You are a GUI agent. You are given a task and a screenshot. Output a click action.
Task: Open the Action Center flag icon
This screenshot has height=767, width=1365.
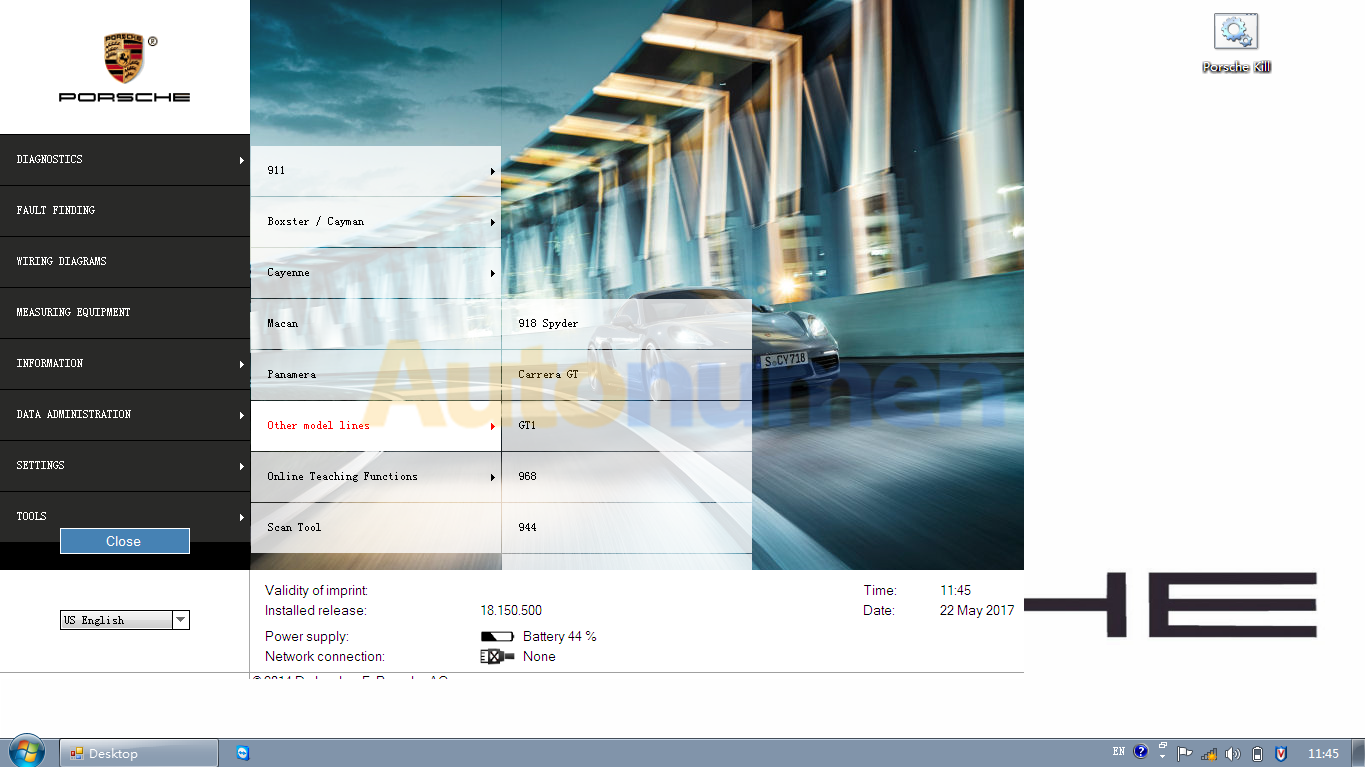coord(1185,753)
